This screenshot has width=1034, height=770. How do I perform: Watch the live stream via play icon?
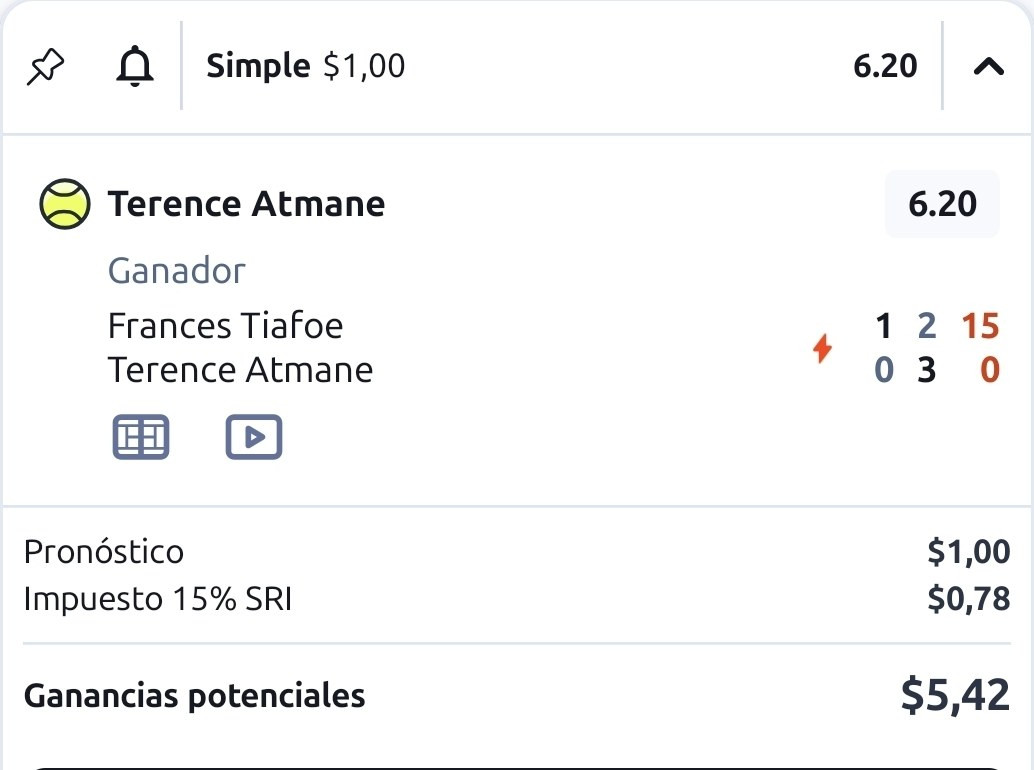(254, 436)
